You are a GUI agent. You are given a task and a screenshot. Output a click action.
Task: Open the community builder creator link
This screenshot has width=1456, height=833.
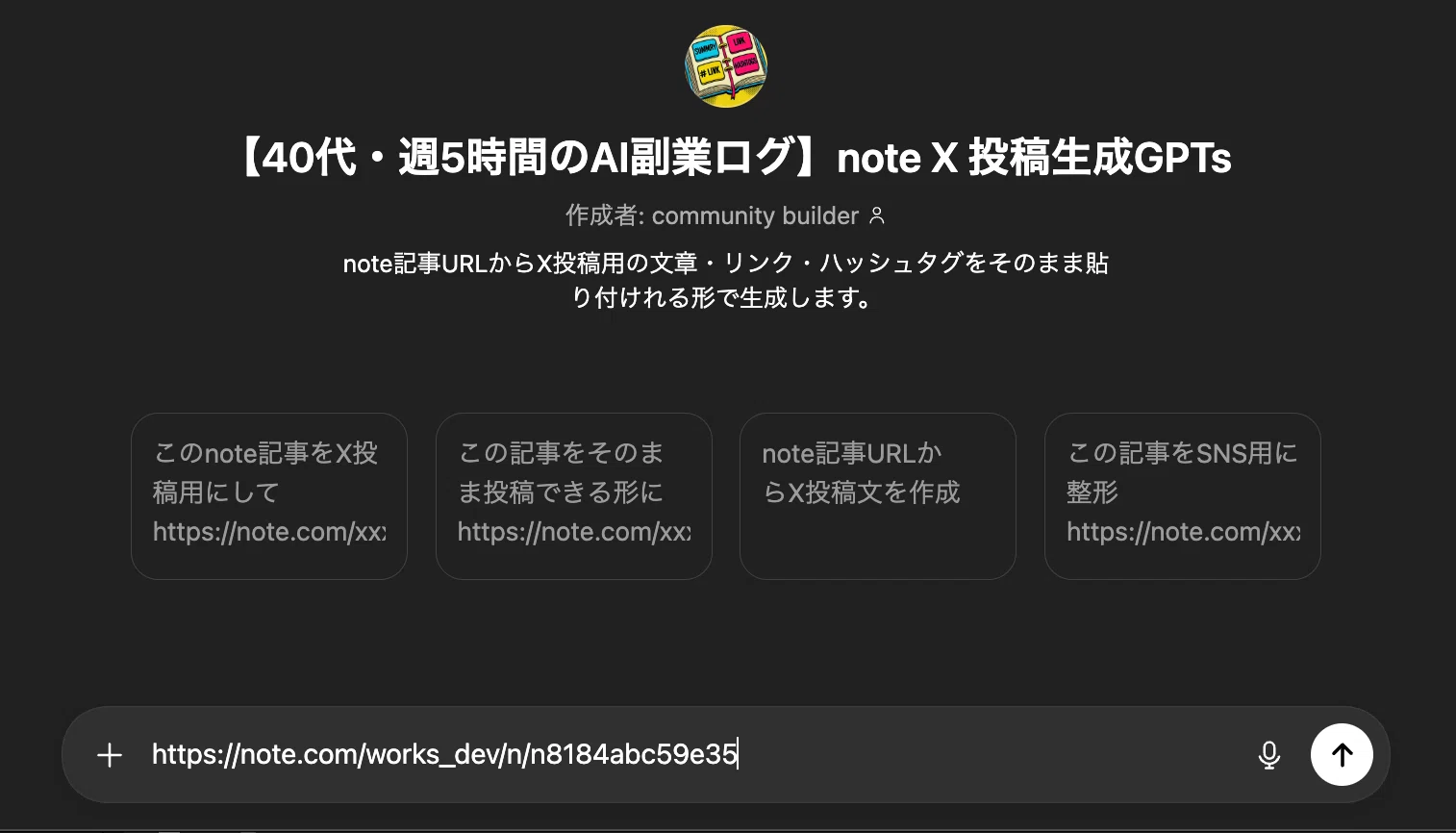coord(755,215)
